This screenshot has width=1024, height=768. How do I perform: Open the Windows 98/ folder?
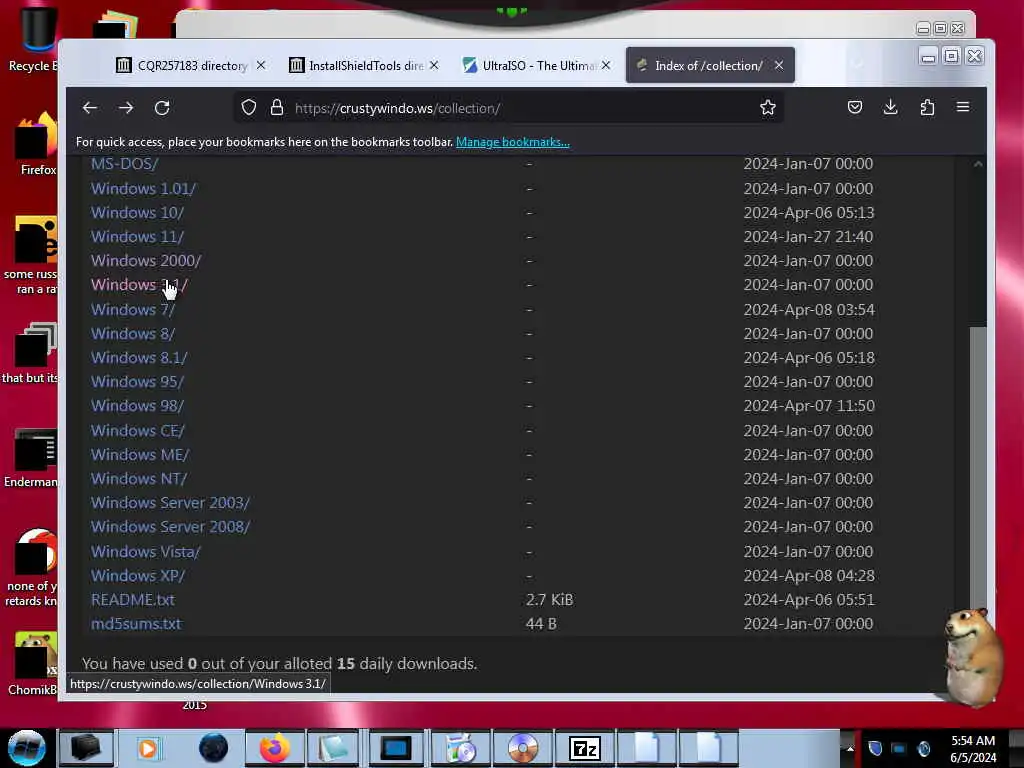(x=137, y=406)
